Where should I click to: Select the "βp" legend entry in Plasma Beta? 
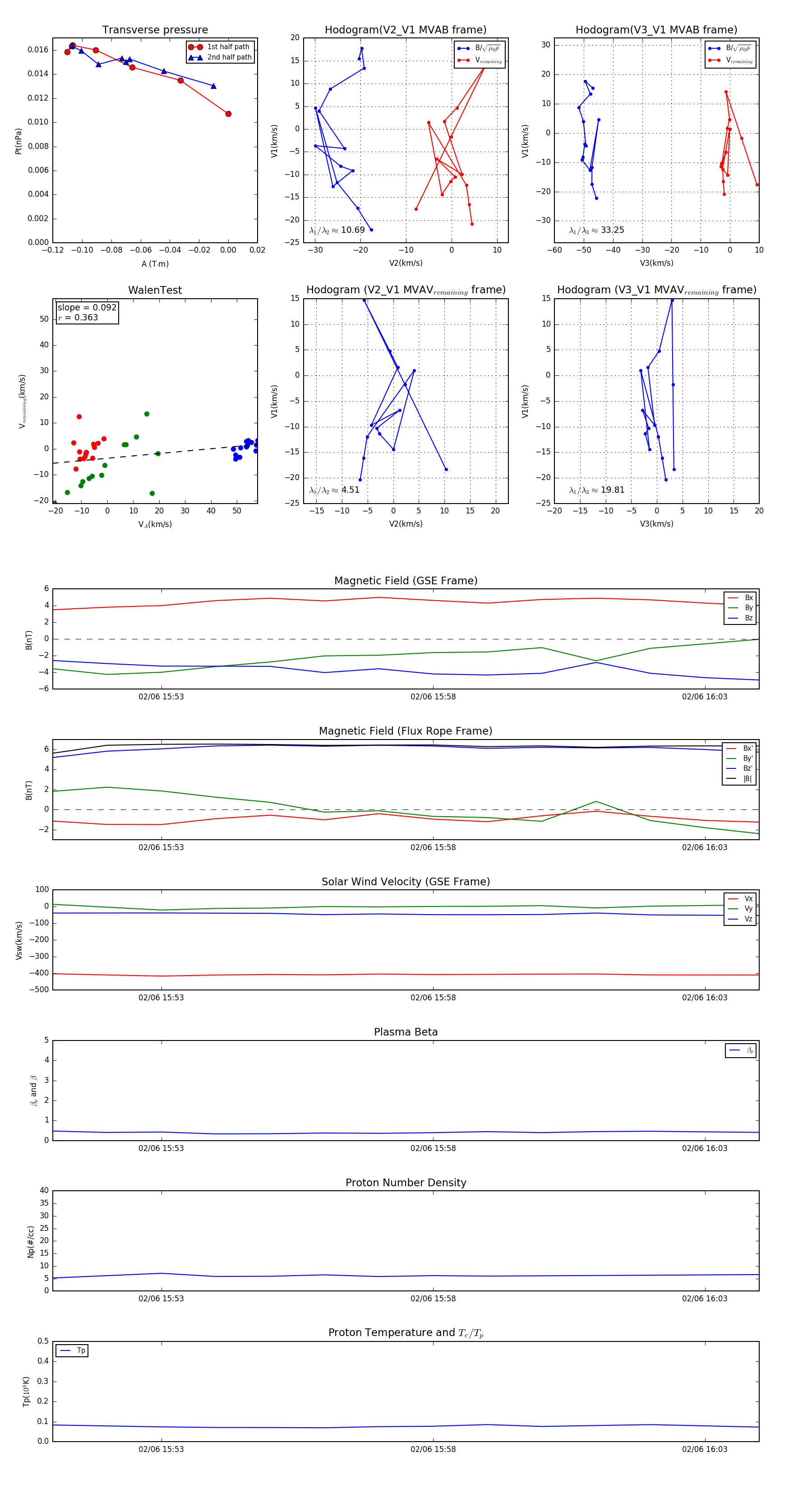click(x=741, y=1050)
